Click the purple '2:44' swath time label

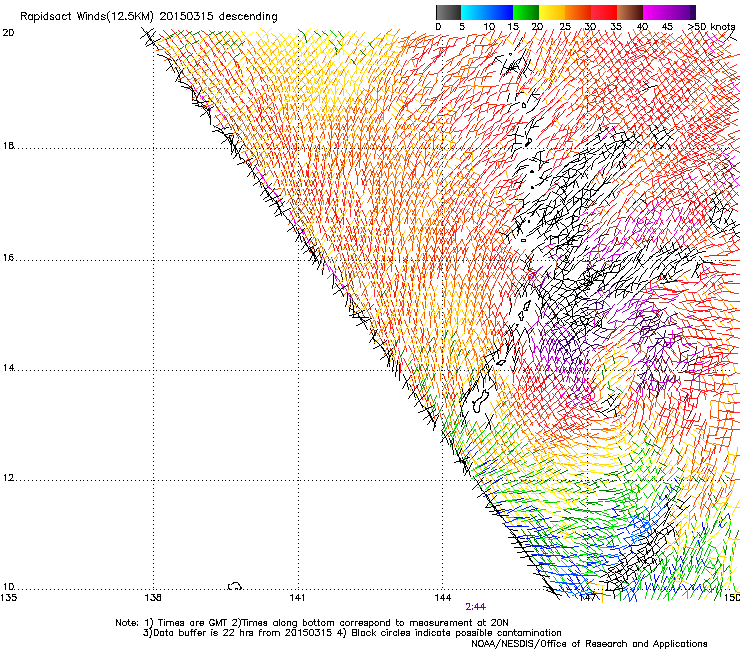point(475,607)
